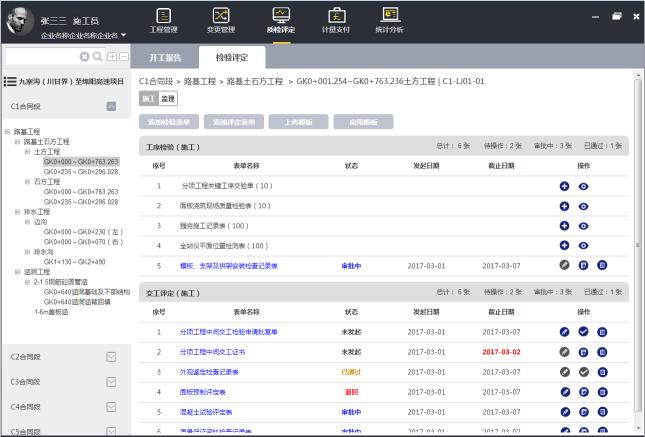Open the 计量支付 module icon
Viewport: 645px width, 437px height.
coord(336,21)
